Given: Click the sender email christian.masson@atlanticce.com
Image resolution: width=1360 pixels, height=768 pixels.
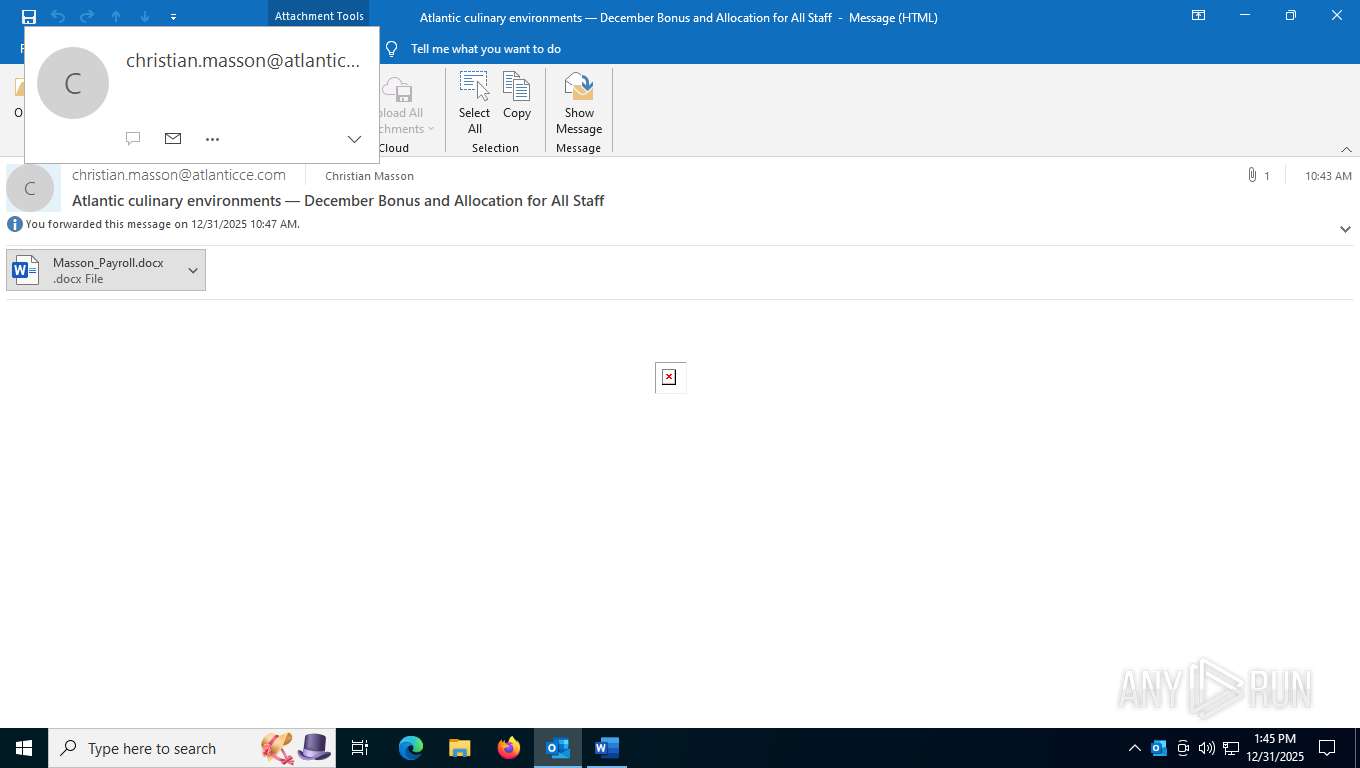Looking at the screenshot, I should coord(179,174).
